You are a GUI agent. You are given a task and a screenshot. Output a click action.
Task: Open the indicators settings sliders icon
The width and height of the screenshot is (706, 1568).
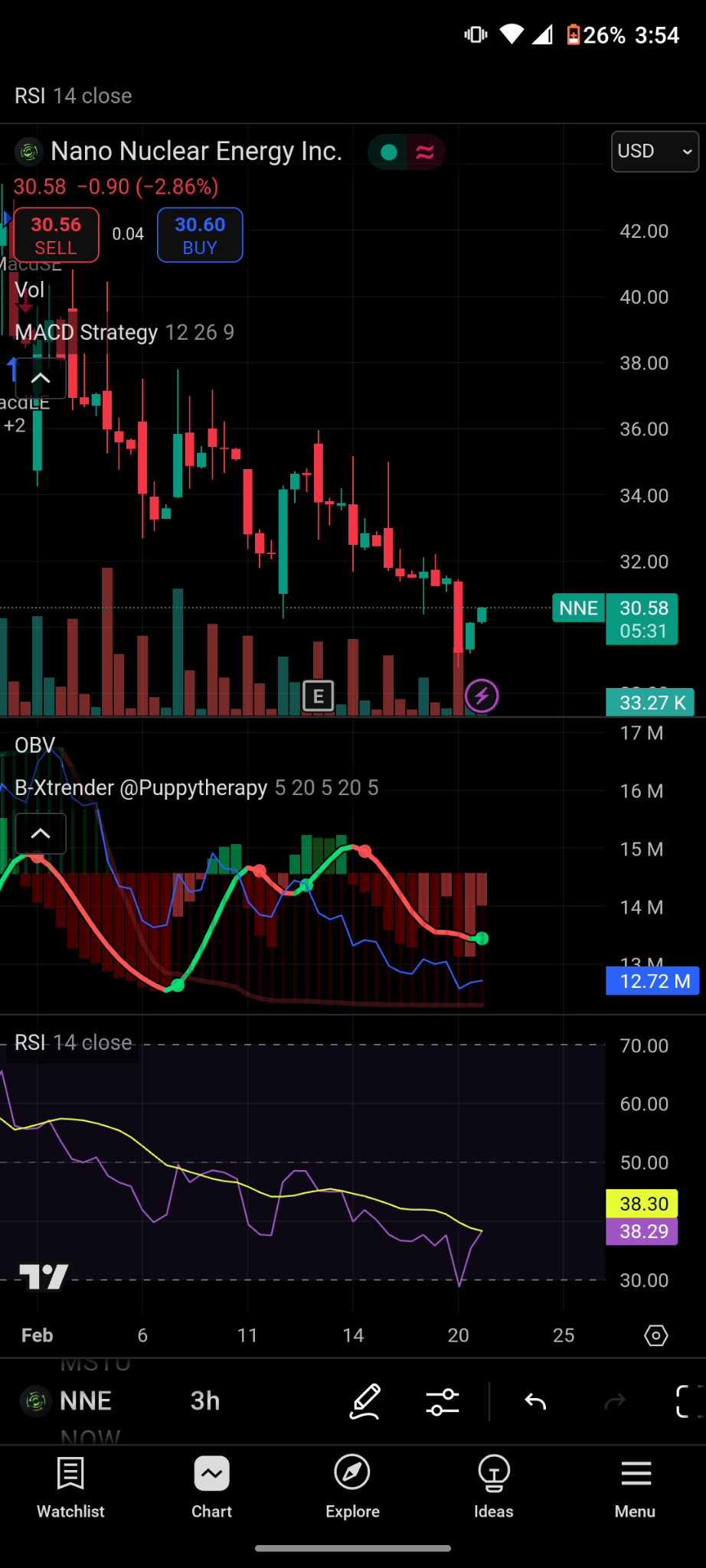[x=443, y=1401]
